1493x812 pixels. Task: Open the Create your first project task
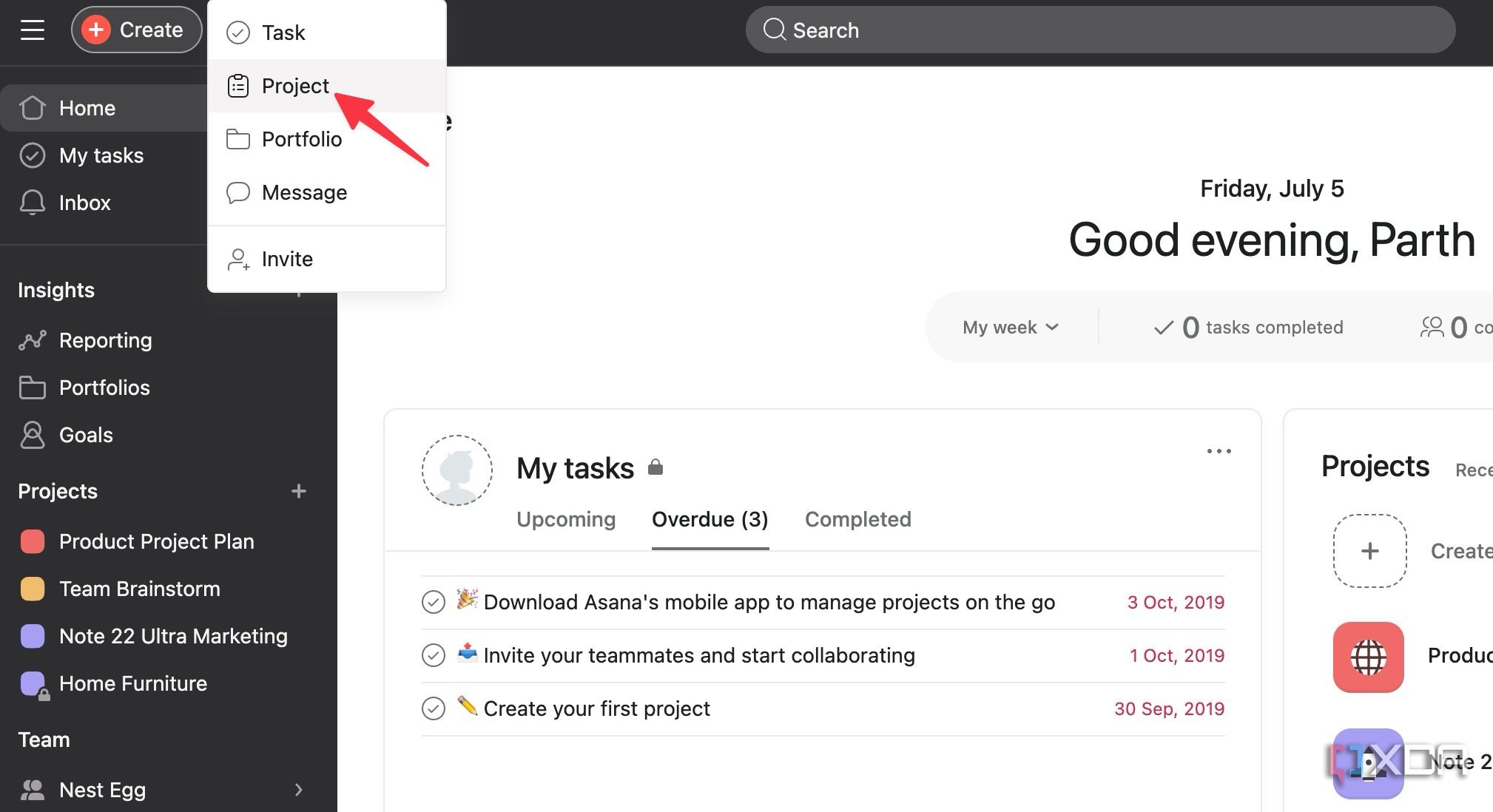click(x=597, y=708)
